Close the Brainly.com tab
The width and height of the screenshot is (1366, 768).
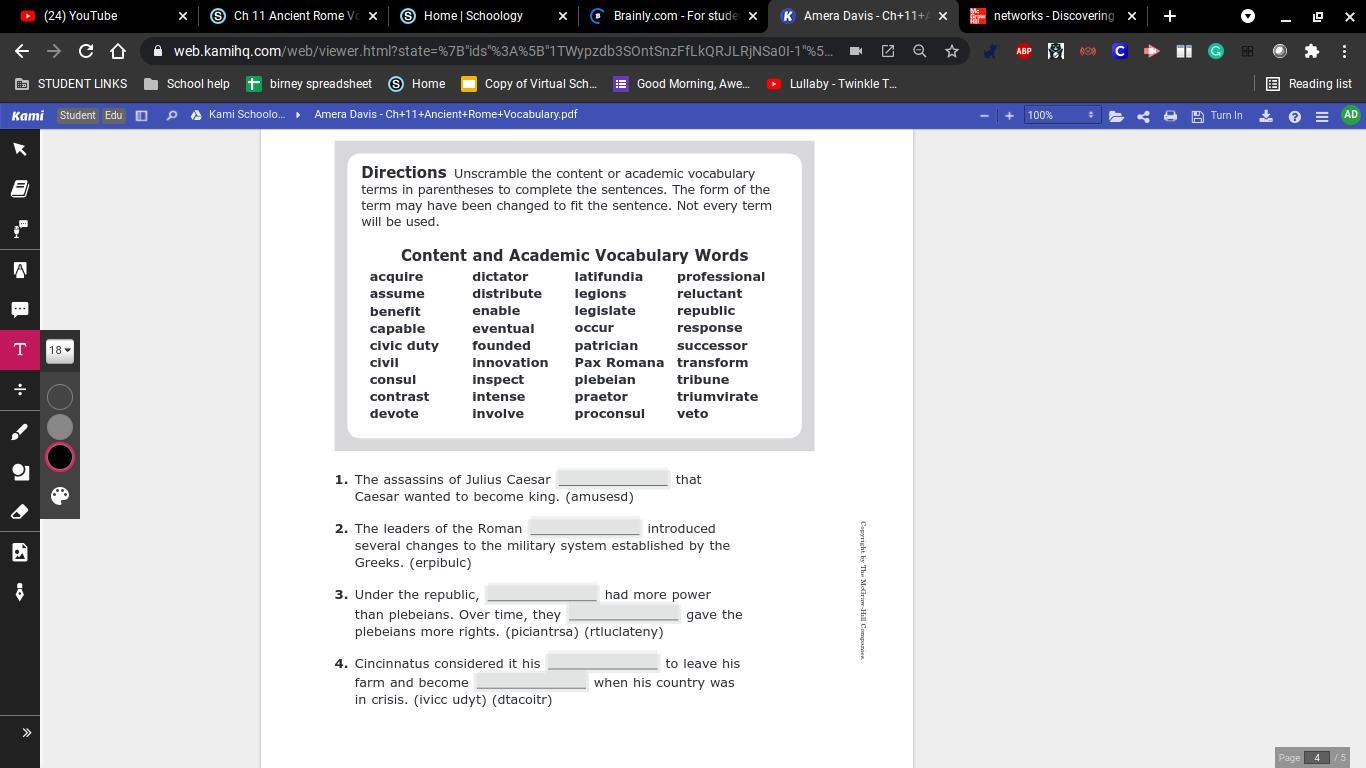tap(752, 16)
